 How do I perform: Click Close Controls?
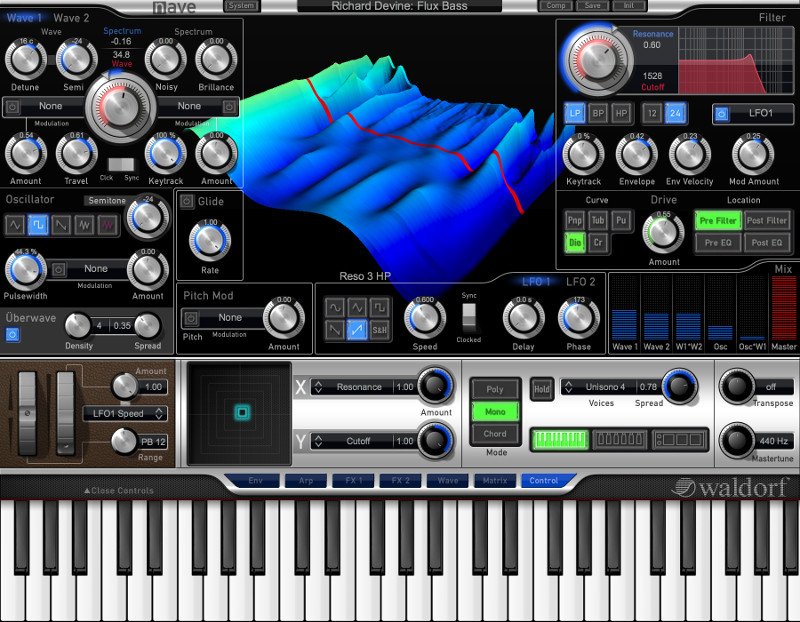[119, 491]
